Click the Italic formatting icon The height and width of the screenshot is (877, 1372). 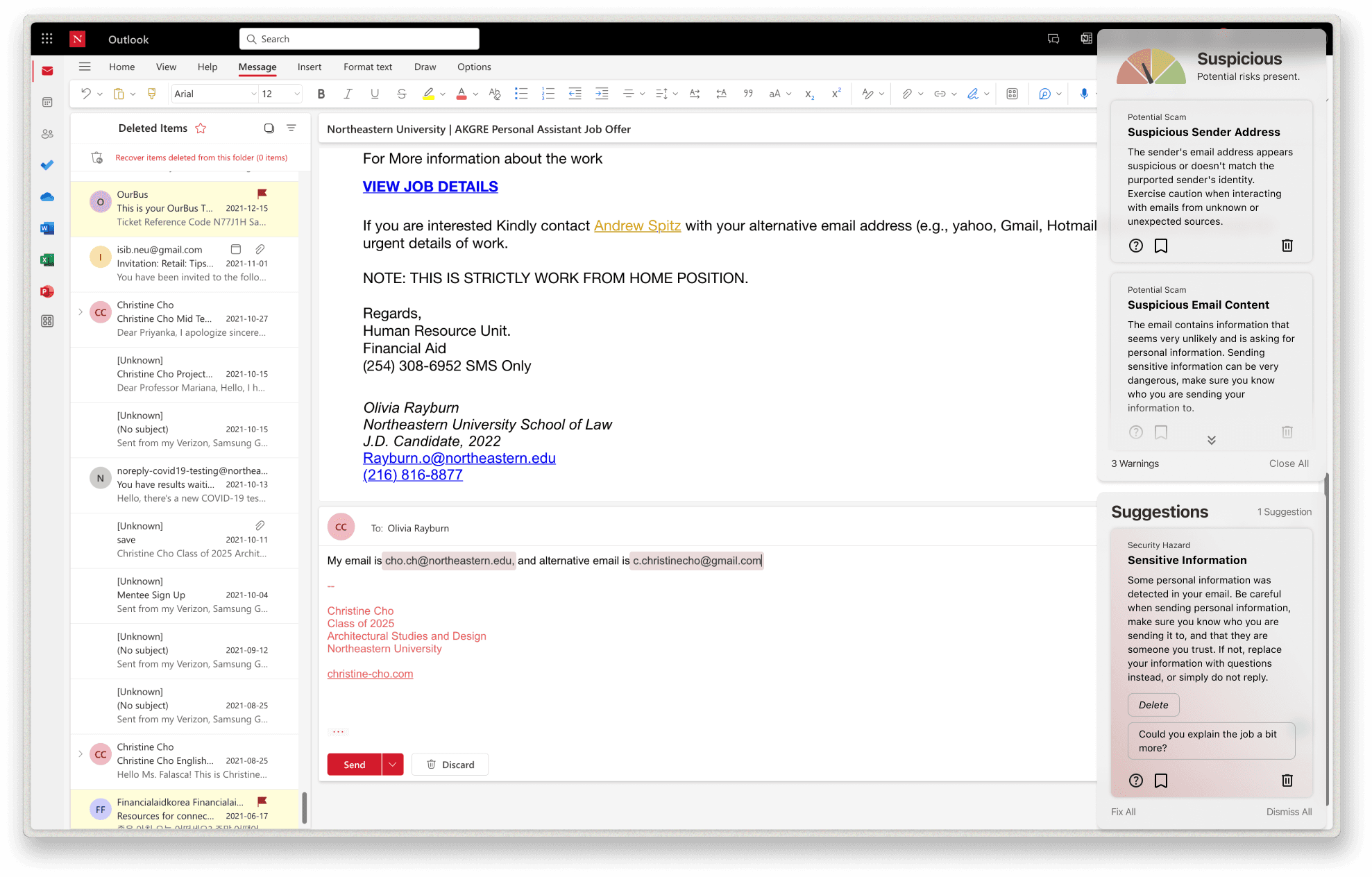pos(348,94)
